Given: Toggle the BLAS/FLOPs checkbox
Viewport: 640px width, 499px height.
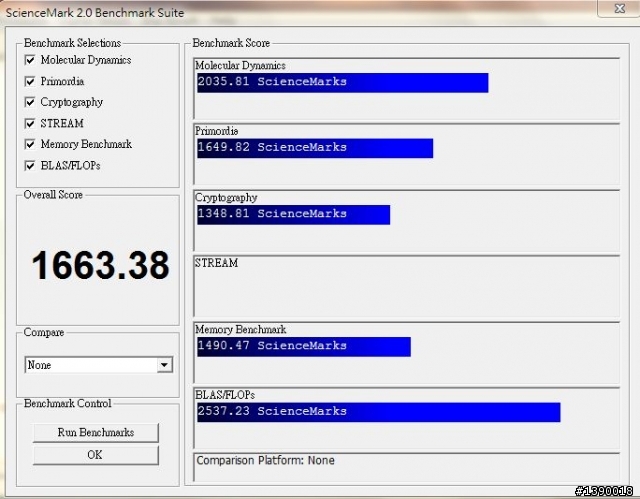Looking at the screenshot, I should tap(30, 165).
